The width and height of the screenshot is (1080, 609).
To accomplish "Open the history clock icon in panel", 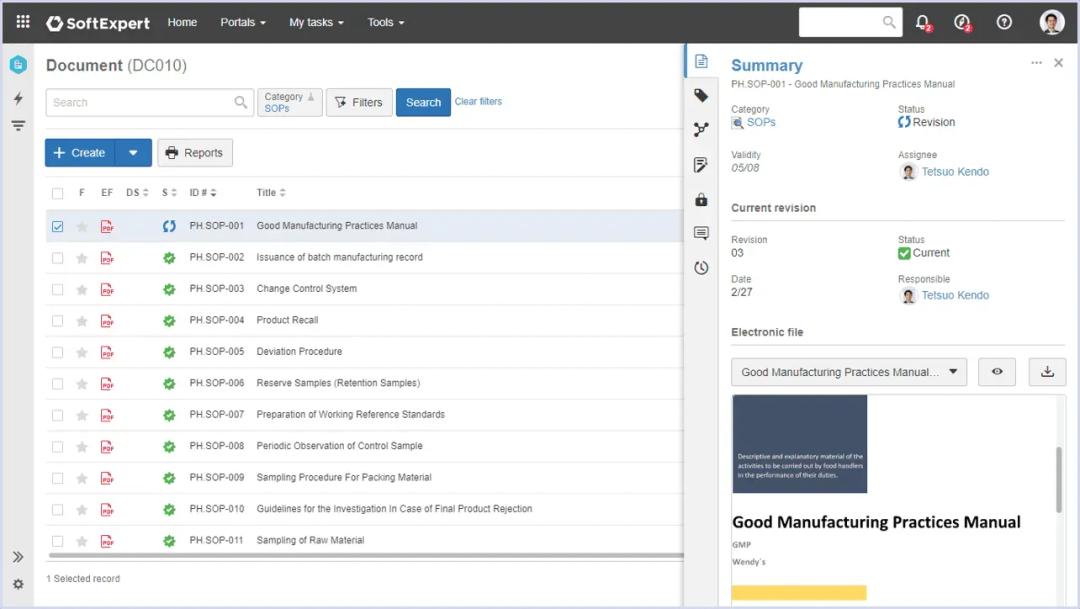I will click(x=701, y=268).
